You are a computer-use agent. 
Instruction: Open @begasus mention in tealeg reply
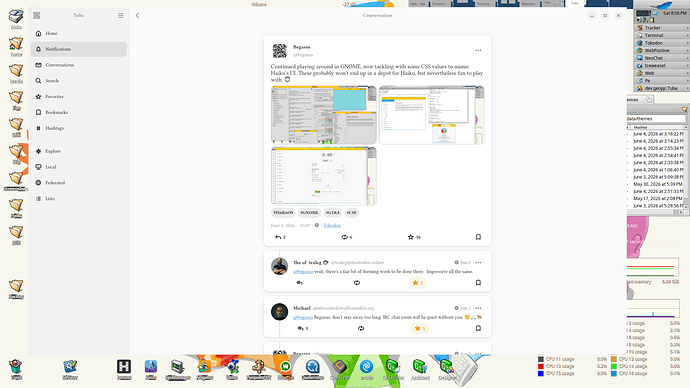303,272
